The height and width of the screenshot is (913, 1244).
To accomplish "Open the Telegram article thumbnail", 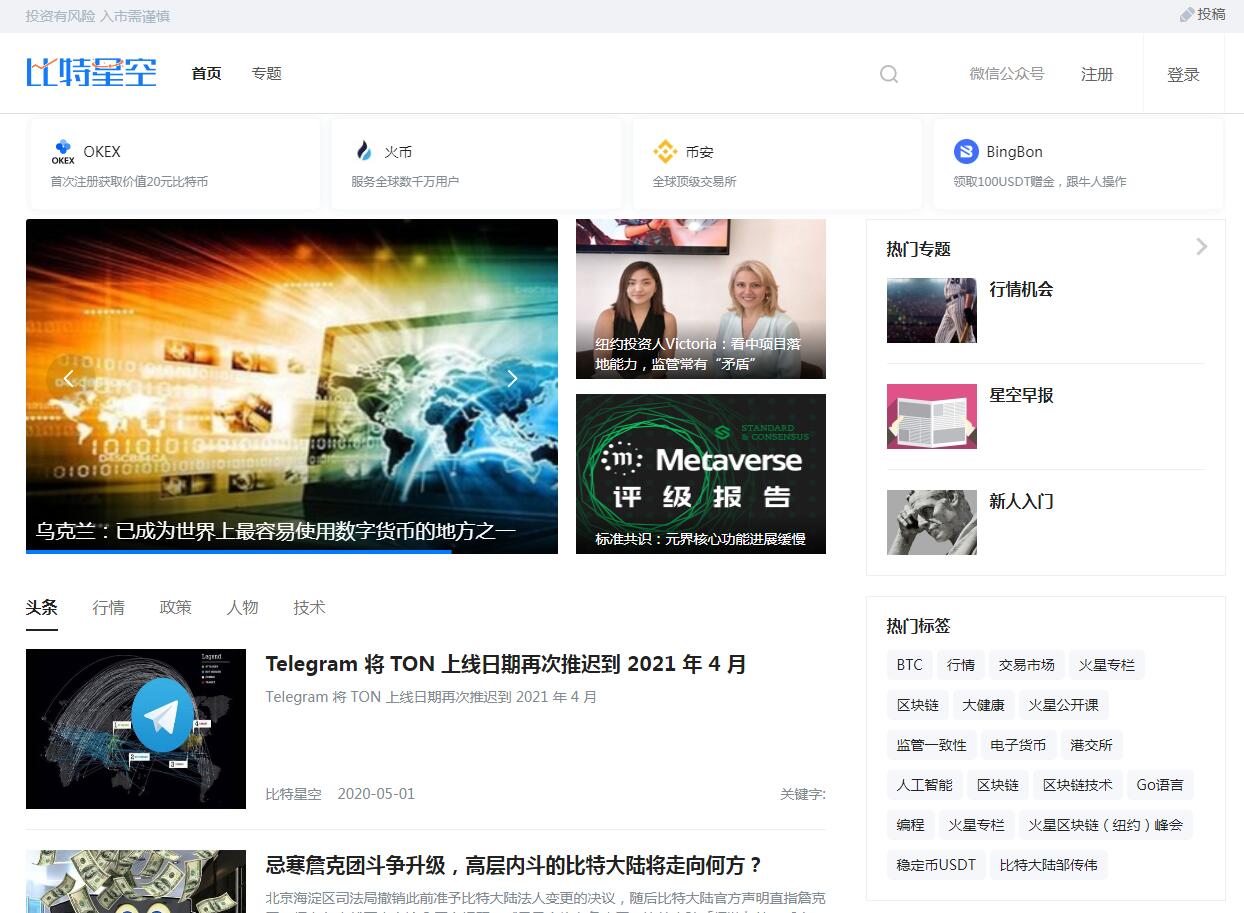I will [136, 729].
